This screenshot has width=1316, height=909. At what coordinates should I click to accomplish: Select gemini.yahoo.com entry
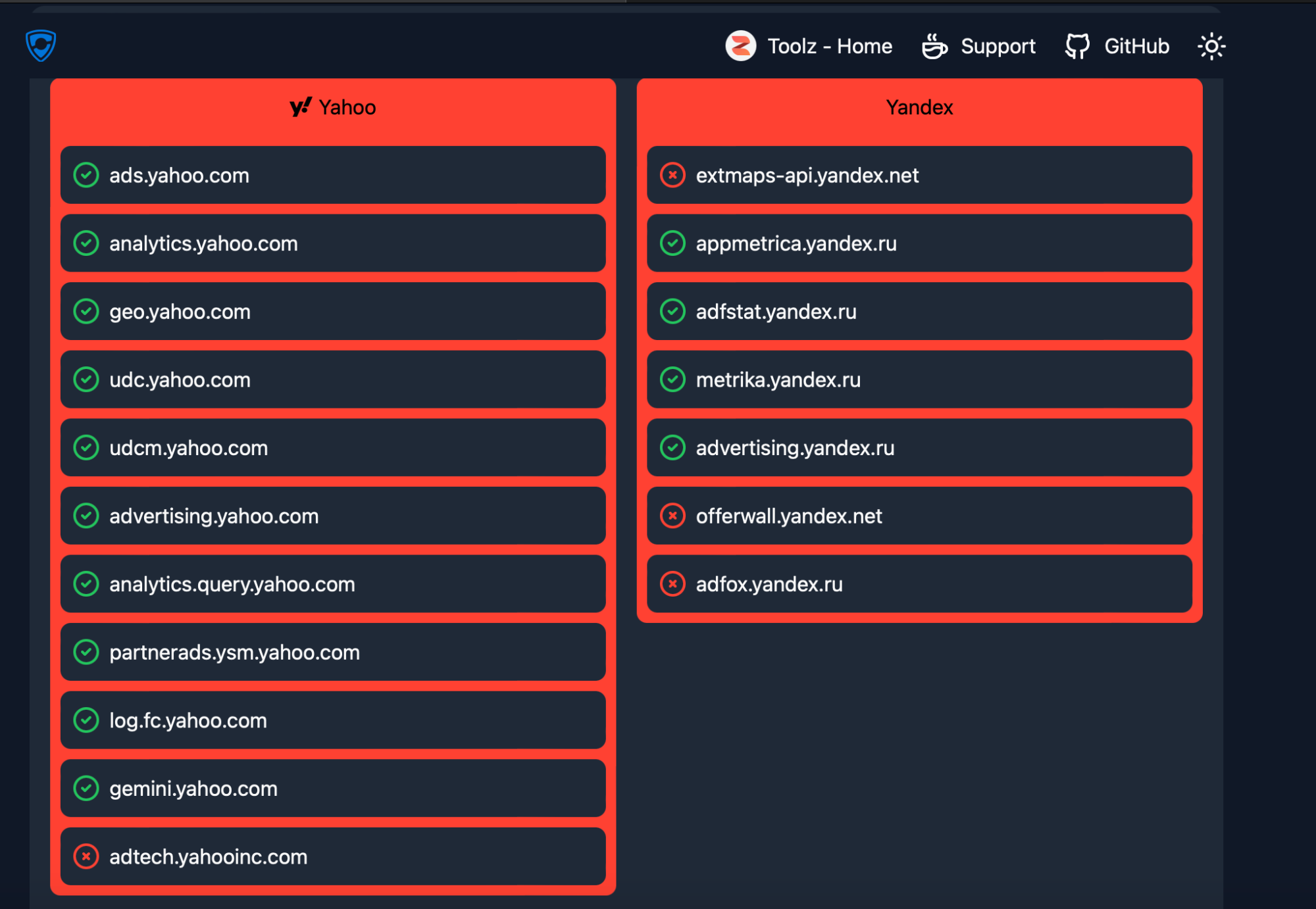[333, 788]
